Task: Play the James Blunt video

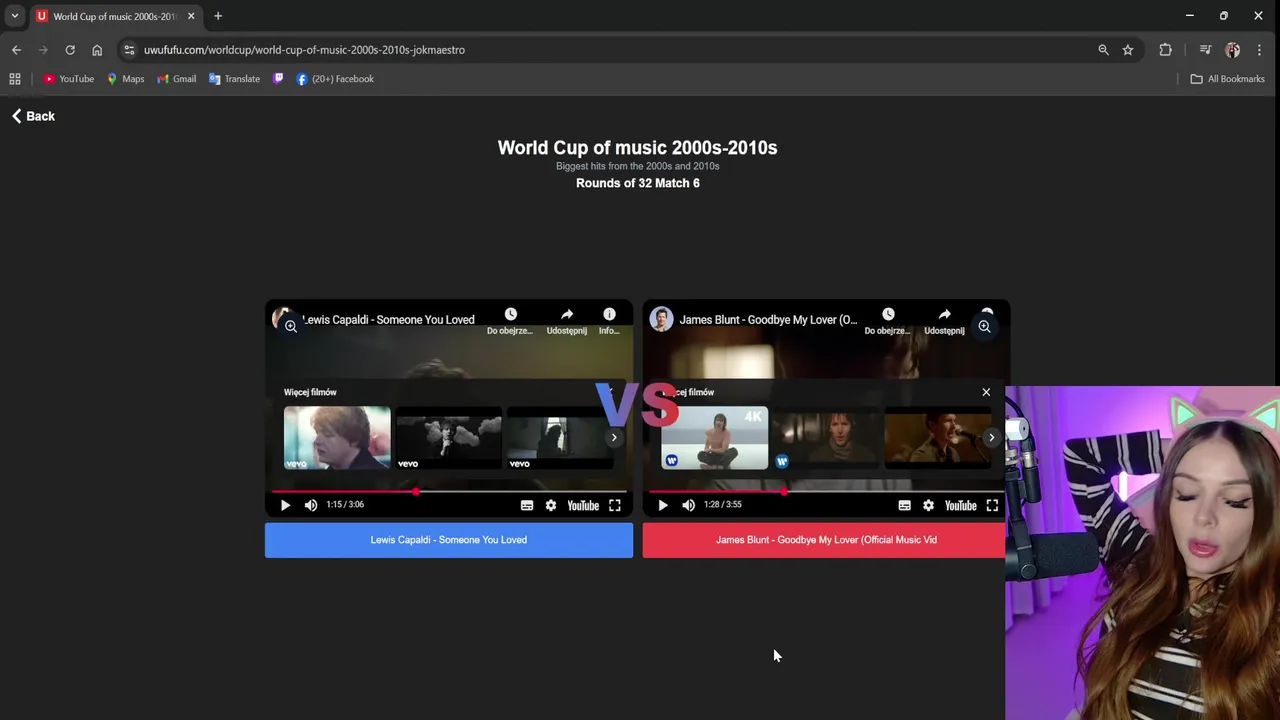Action: [x=662, y=505]
